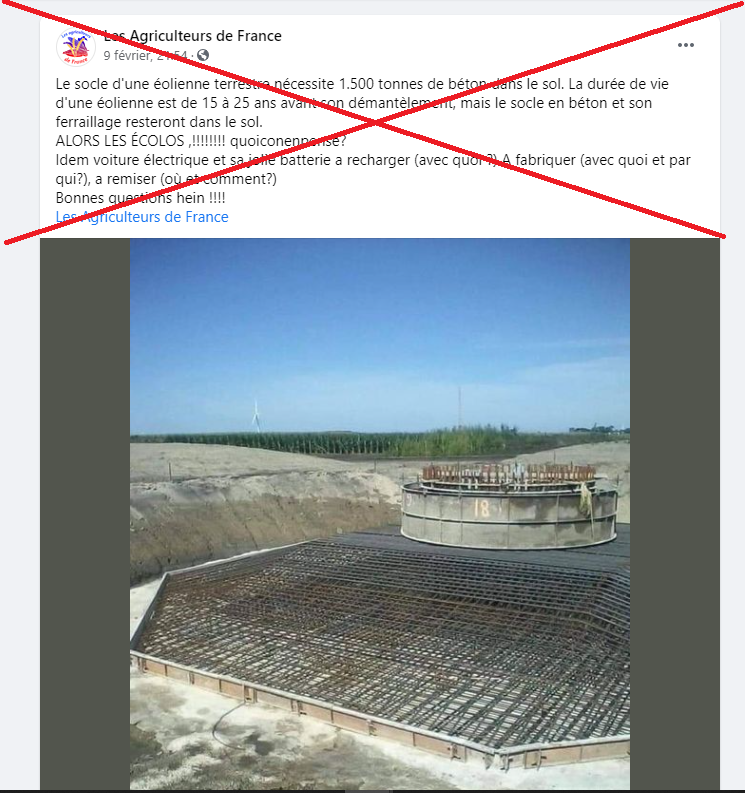Image resolution: width=745 pixels, height=793 pixels.
Task: Click the sentence about voiture électrique battery
Action: [373, 169]
